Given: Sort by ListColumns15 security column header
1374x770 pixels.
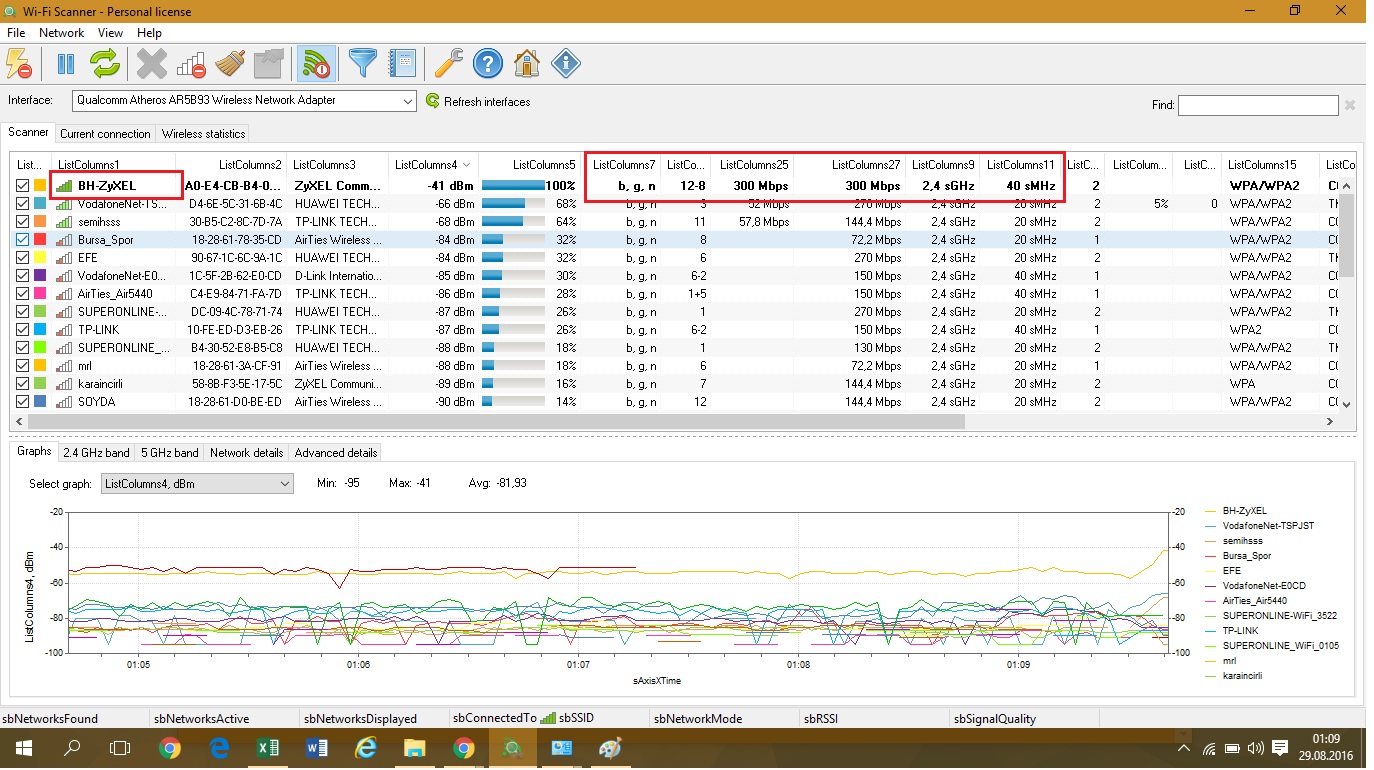Looking at the screenshot, I should click(1270, 164).
